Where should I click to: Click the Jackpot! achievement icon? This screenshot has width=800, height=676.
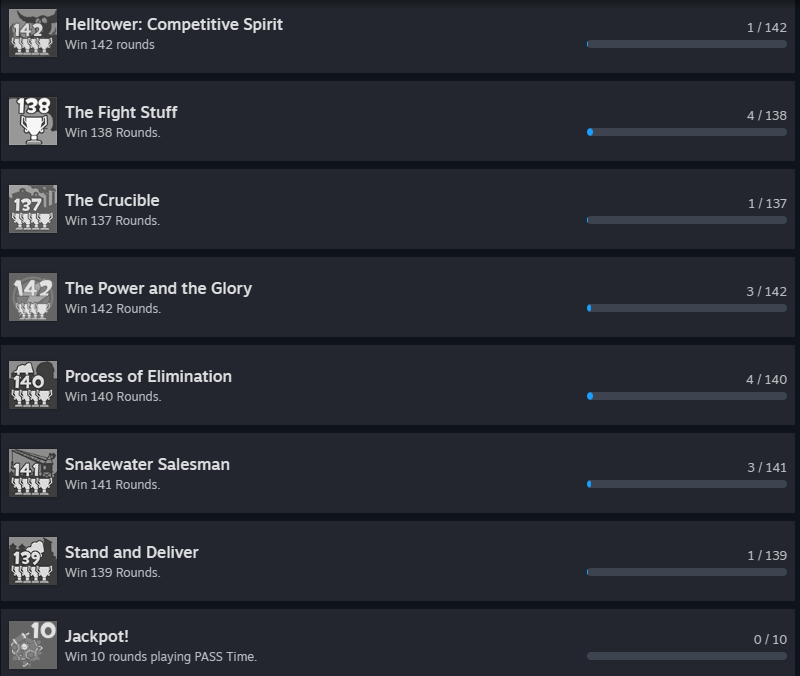[x=33, y=645]
